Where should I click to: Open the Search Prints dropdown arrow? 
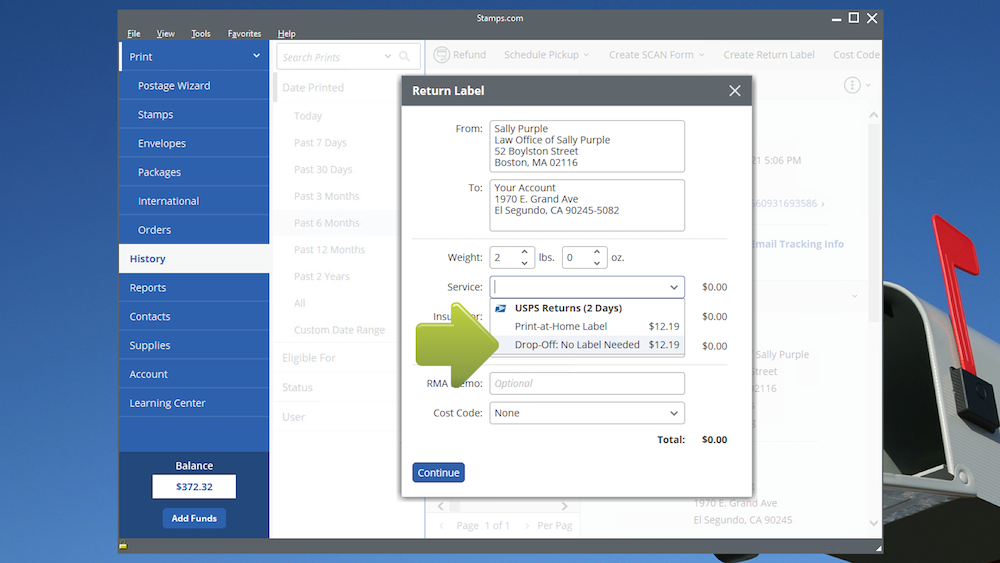[388, 57]
